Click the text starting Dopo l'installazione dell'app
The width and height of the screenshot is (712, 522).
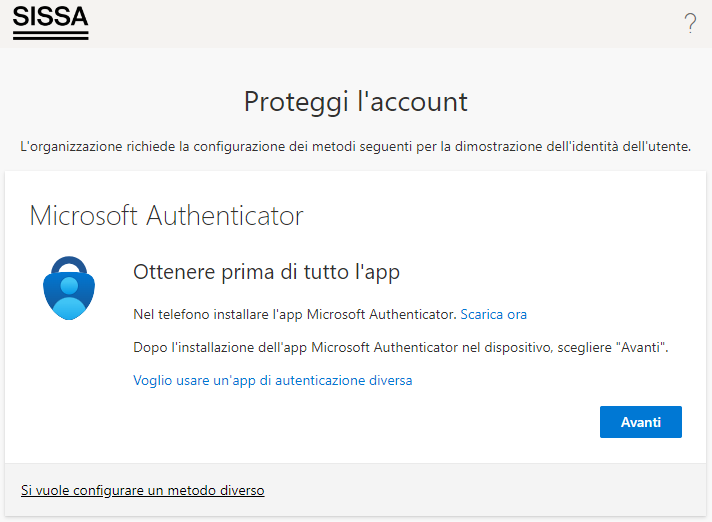click(400, 347)
